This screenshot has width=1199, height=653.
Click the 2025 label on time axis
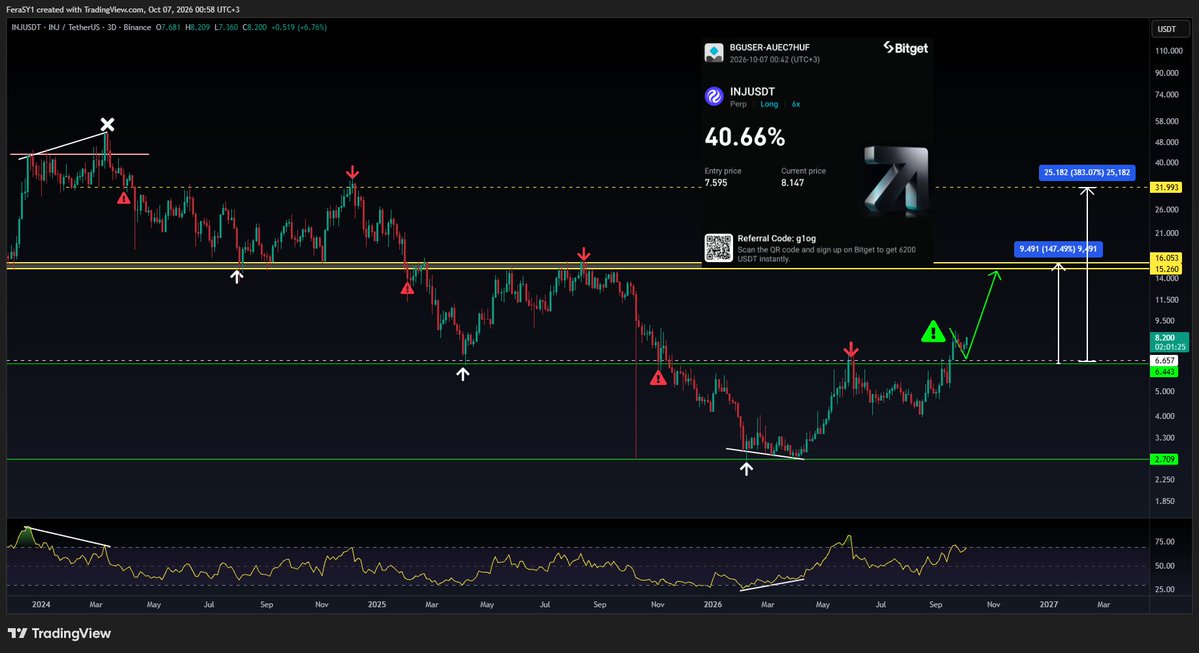click(x=377, y=605)
